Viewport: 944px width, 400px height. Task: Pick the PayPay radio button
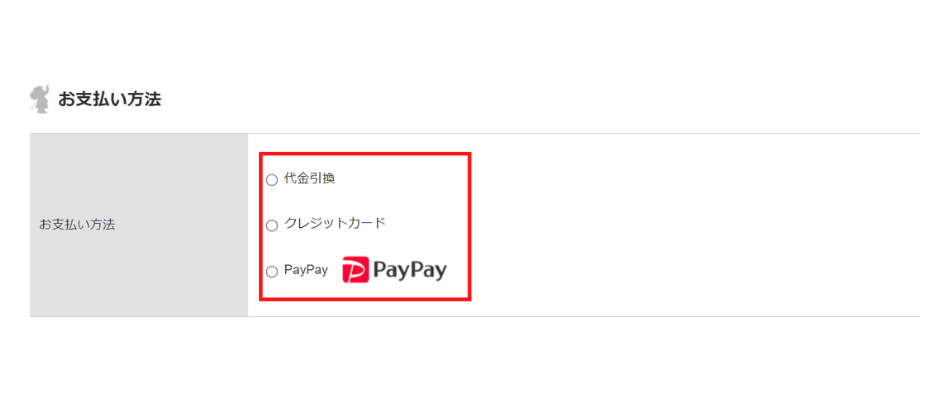272,272
